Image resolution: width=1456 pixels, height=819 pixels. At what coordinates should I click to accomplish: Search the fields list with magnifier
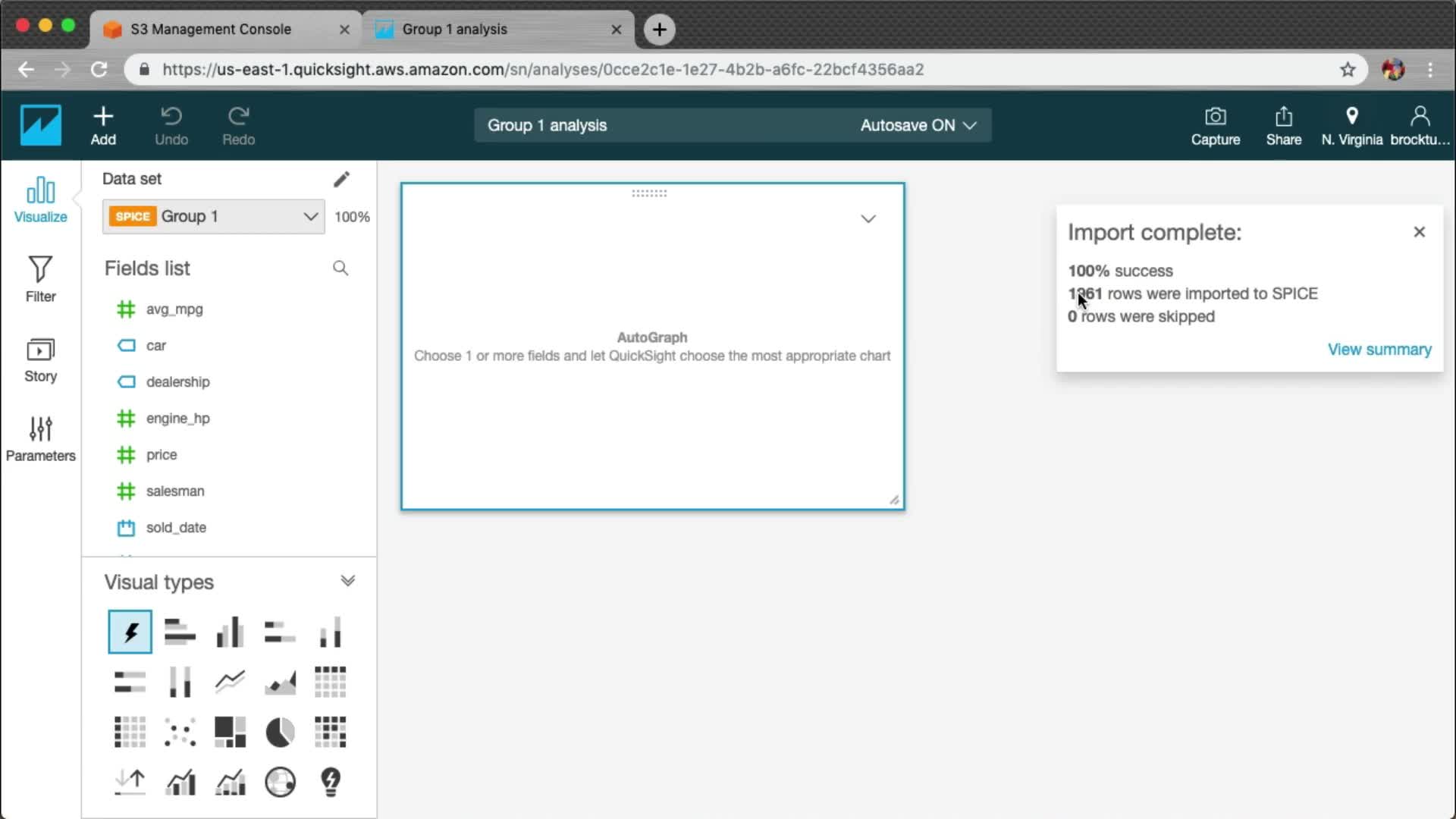(x=340, y=268)
